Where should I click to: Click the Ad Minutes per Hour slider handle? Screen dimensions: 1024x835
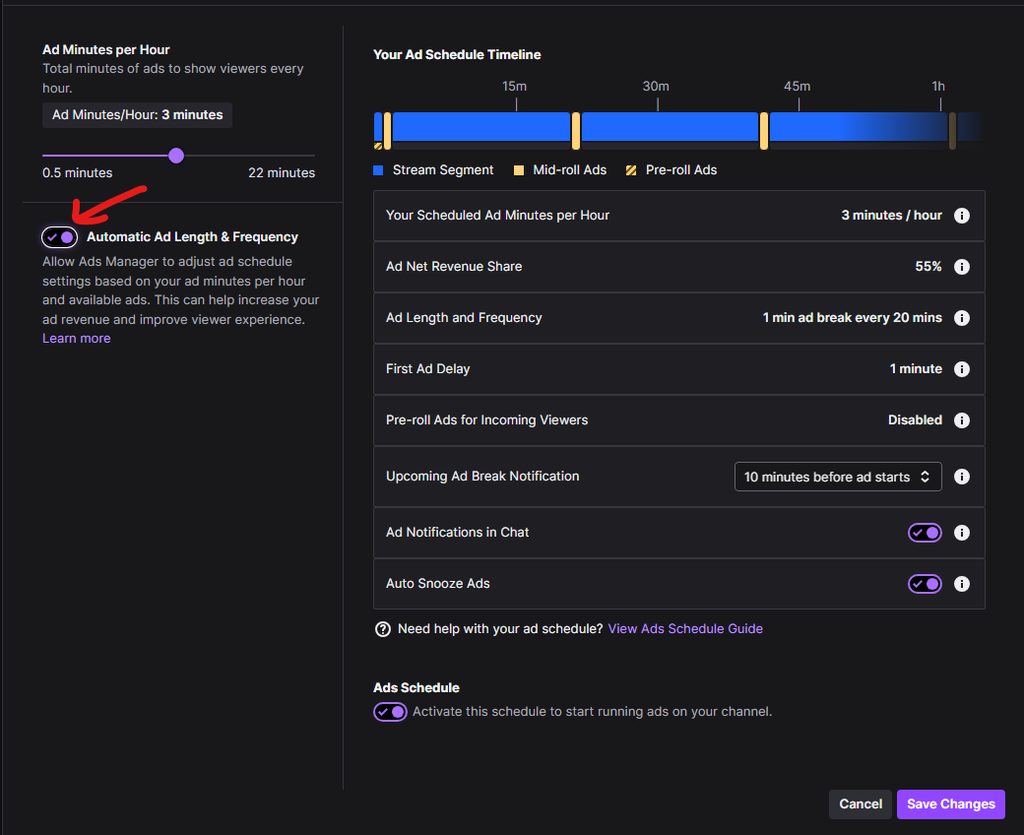(x=176, y=156)
